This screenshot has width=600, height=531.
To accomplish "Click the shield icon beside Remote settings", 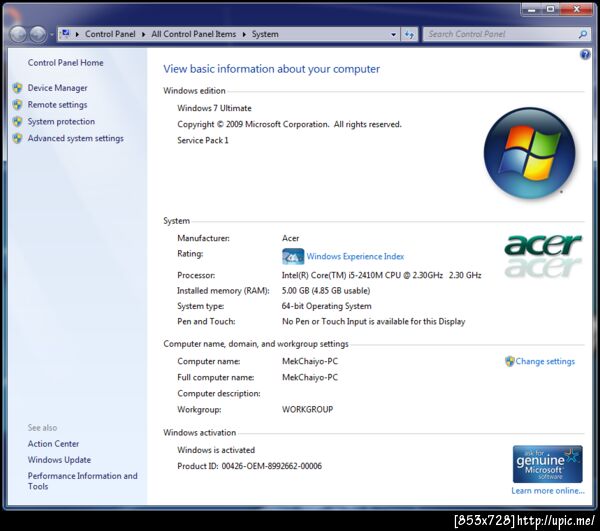I will click(18, 104).
